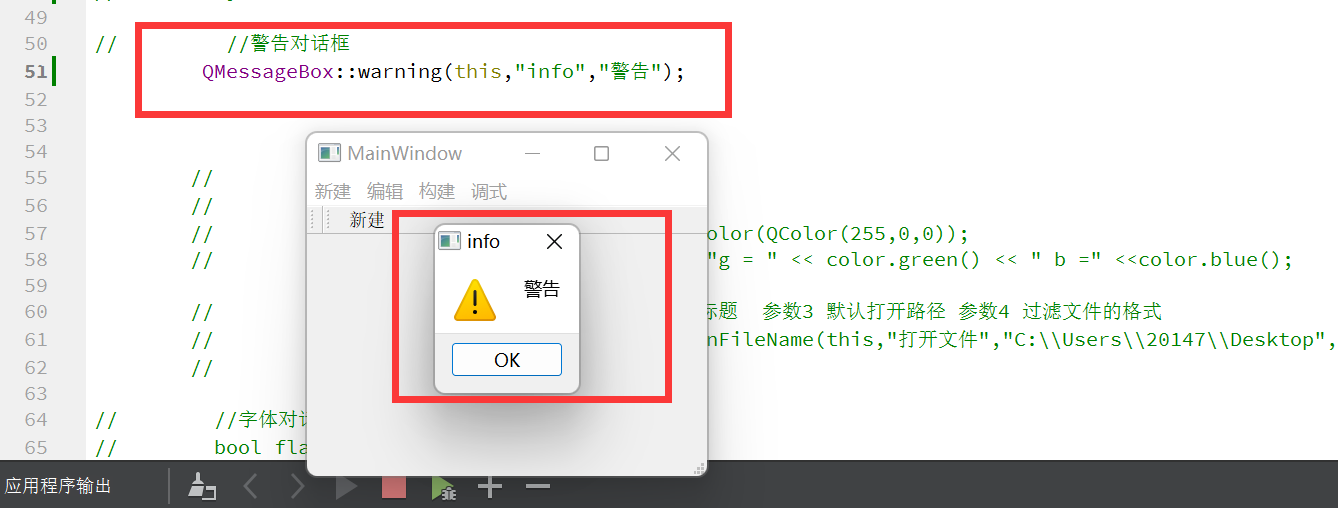This screenshot has width=1338, height=508.
Task: Stop the running program with red square
Action: click(x=394, y=487)
